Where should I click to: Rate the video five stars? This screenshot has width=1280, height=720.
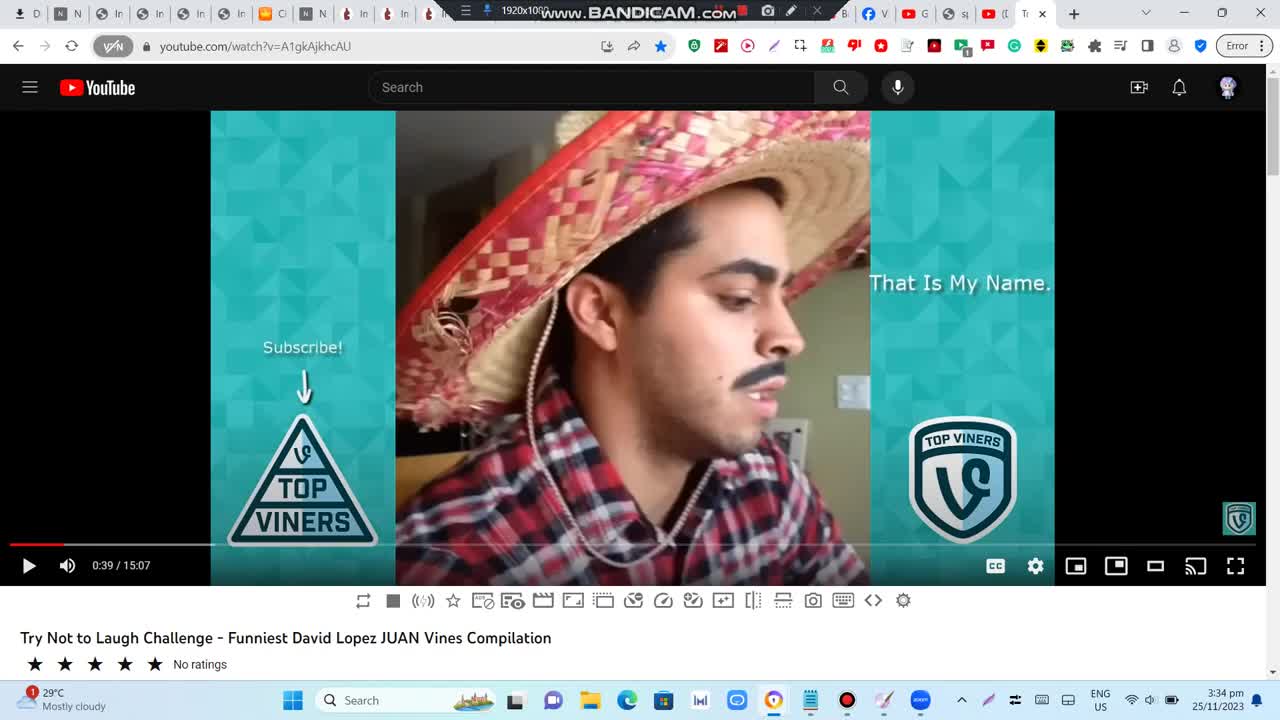coord(155,664)
